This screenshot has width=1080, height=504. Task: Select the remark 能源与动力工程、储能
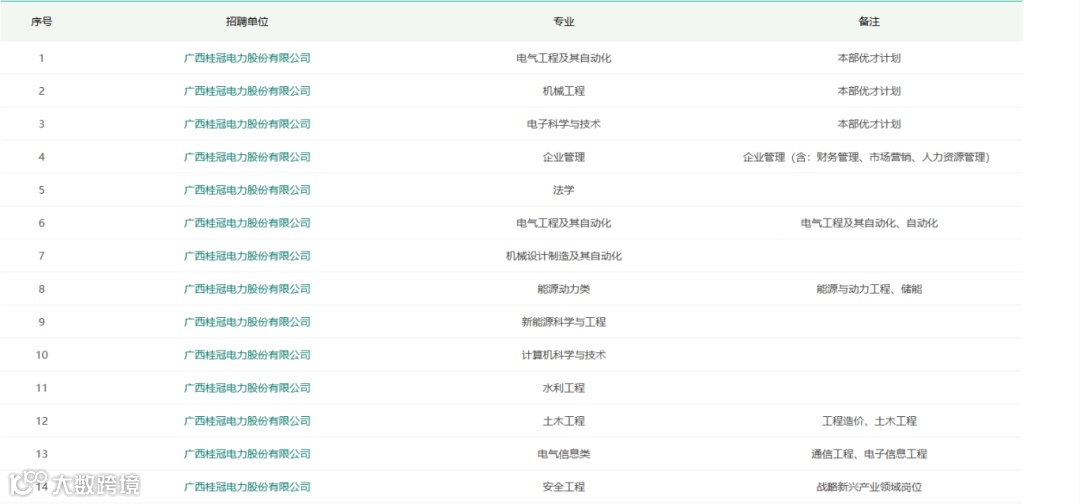(x=869, y=289)
